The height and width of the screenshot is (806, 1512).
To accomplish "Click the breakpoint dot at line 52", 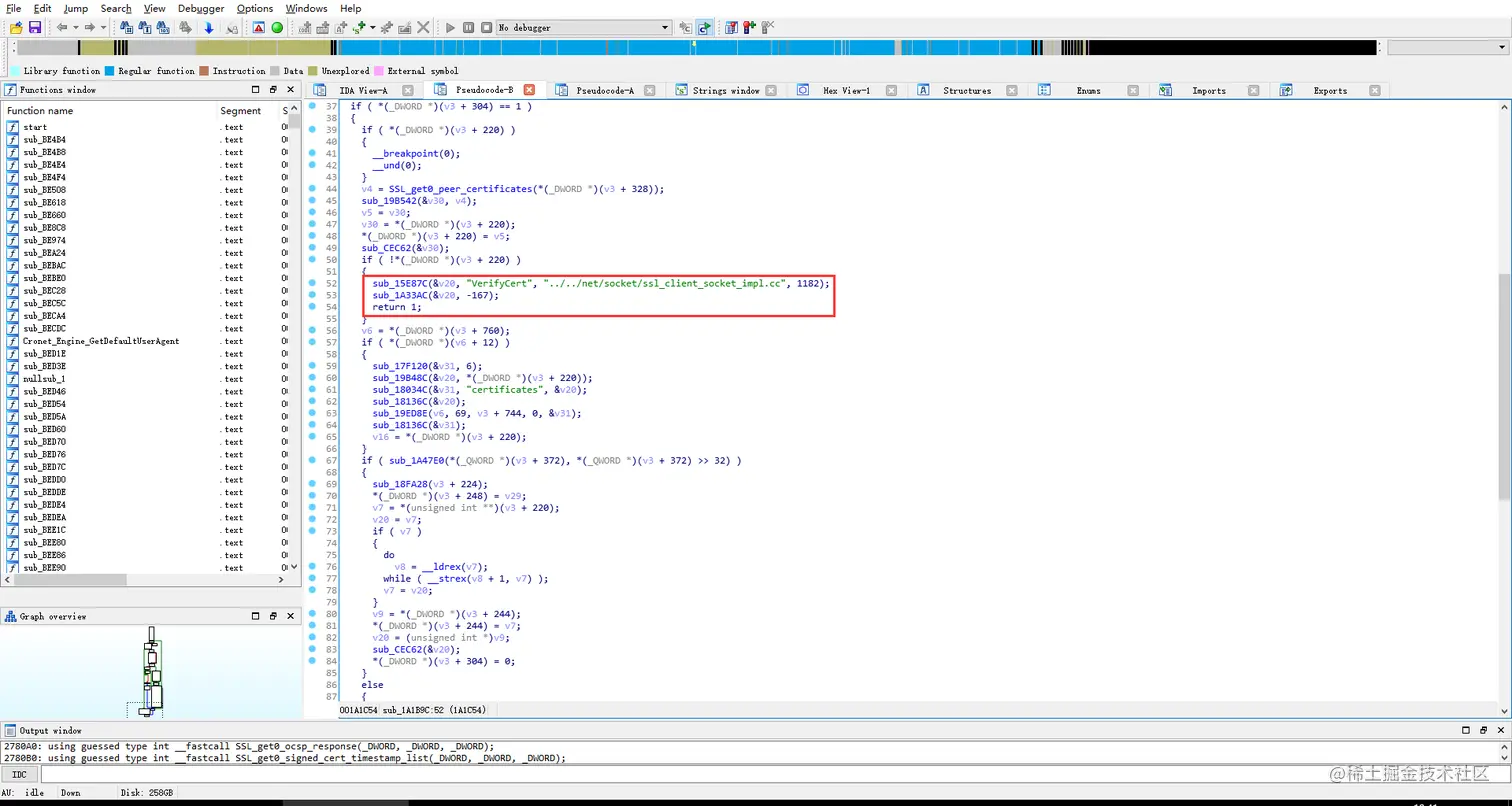I will click(313, 283).
